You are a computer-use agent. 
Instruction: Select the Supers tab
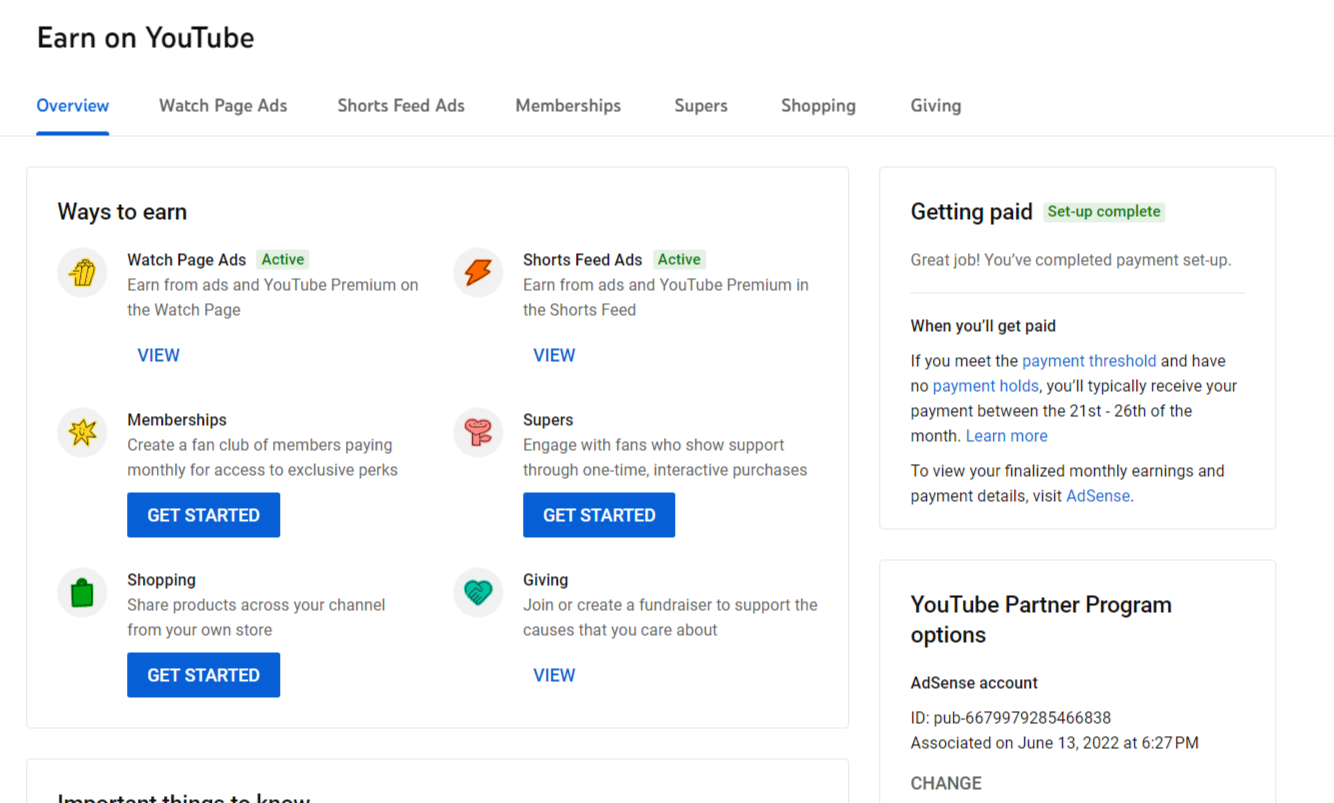pyautogui.click(x=701, y=106)
